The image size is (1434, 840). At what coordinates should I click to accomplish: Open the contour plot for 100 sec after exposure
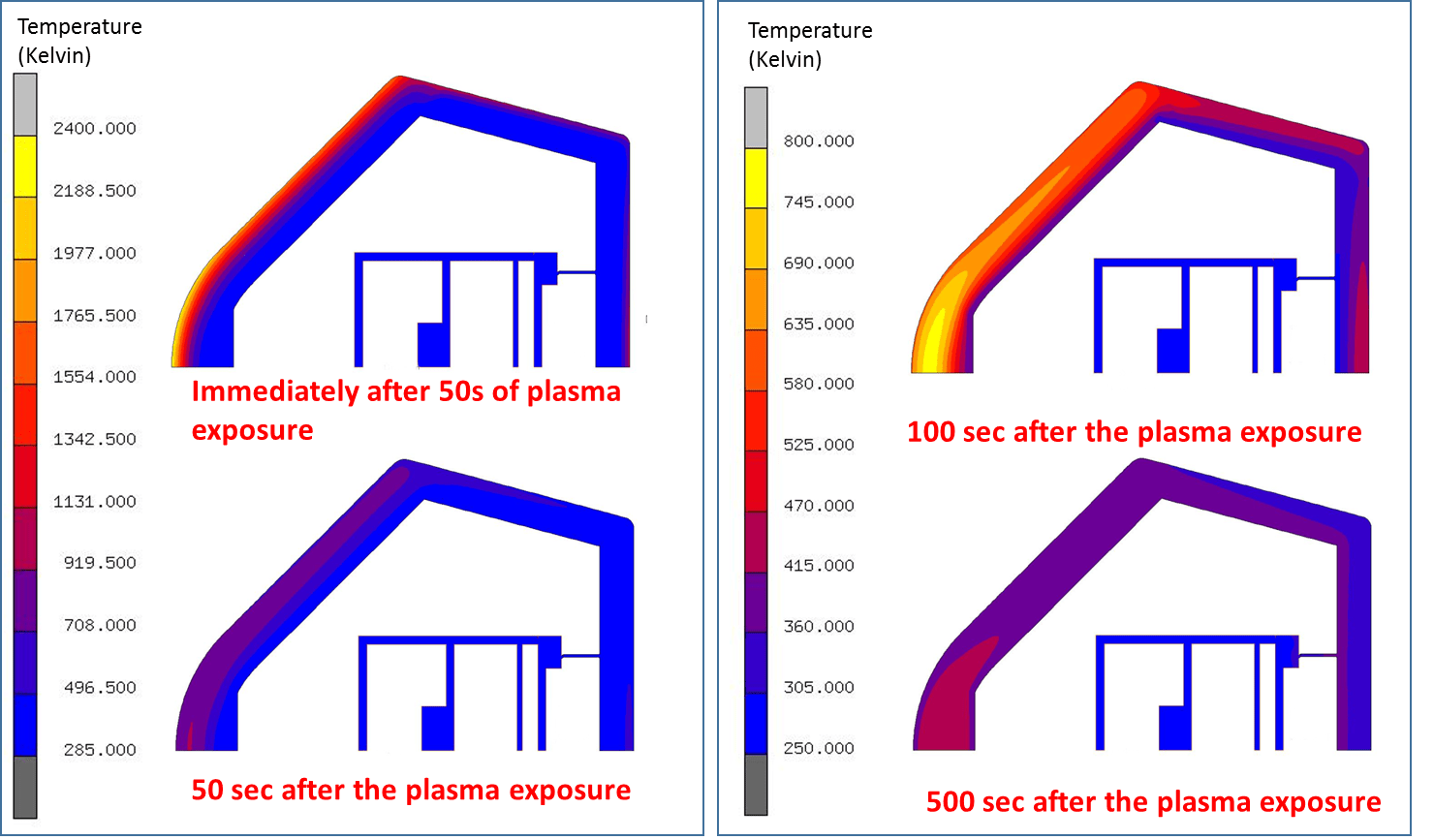(1140, 228)
